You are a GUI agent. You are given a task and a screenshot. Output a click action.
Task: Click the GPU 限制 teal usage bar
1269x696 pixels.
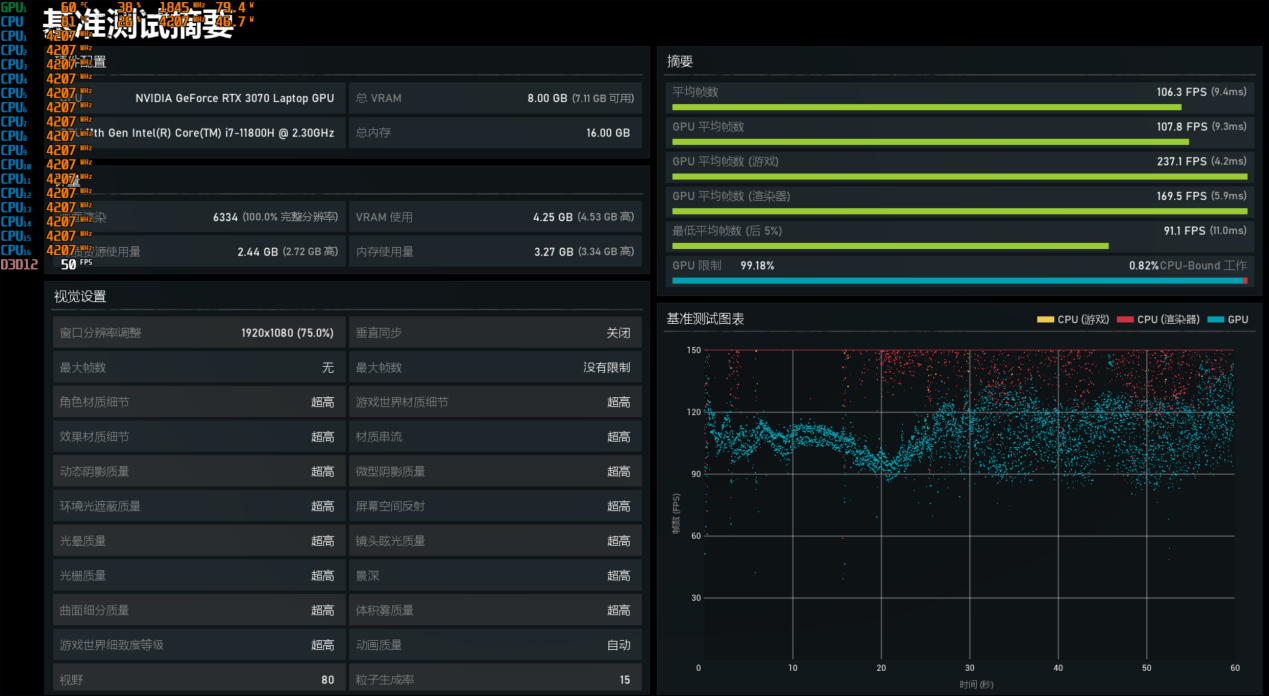tap(957, 281)
